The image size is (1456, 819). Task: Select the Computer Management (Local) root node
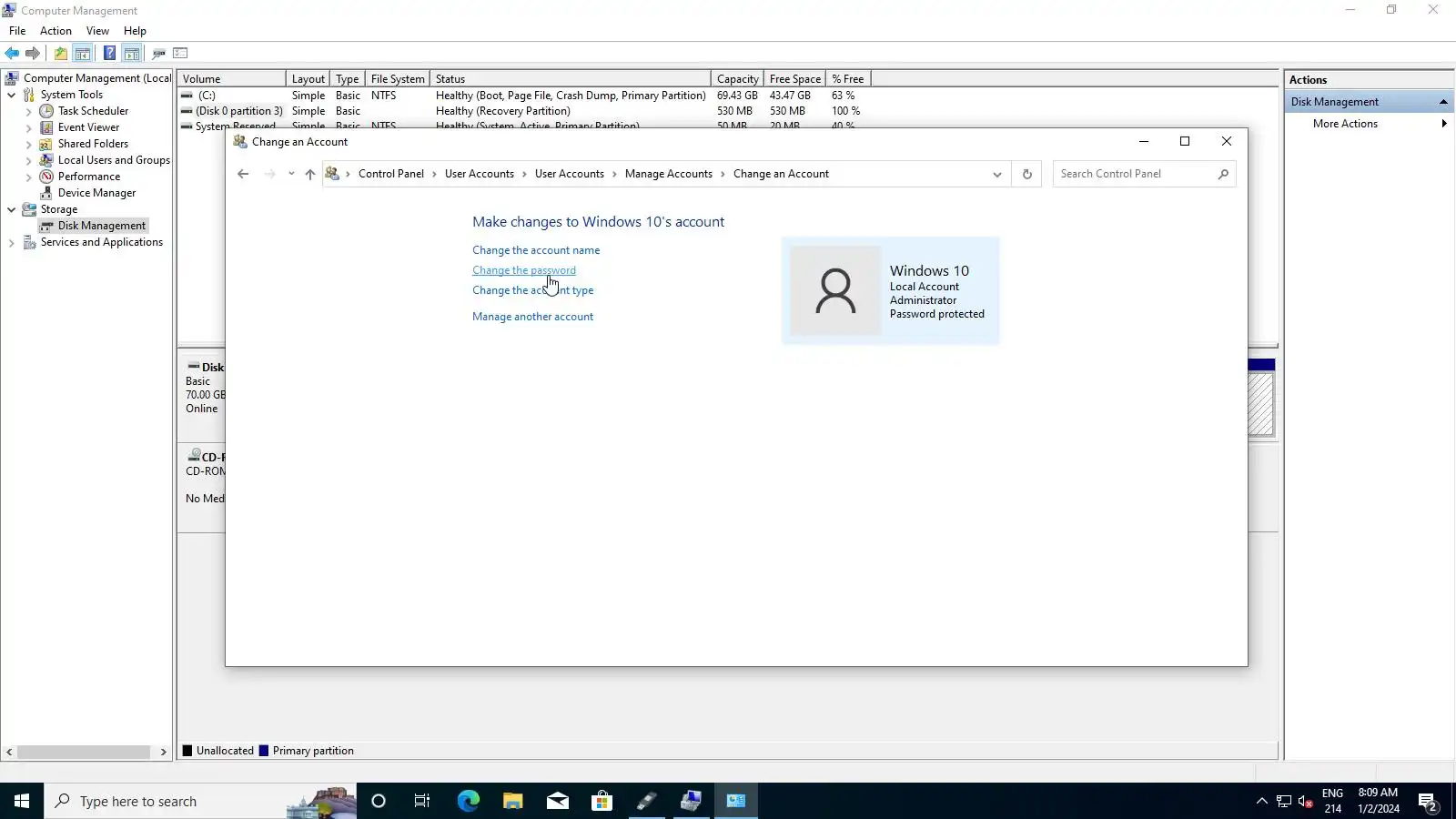point(96,78)
